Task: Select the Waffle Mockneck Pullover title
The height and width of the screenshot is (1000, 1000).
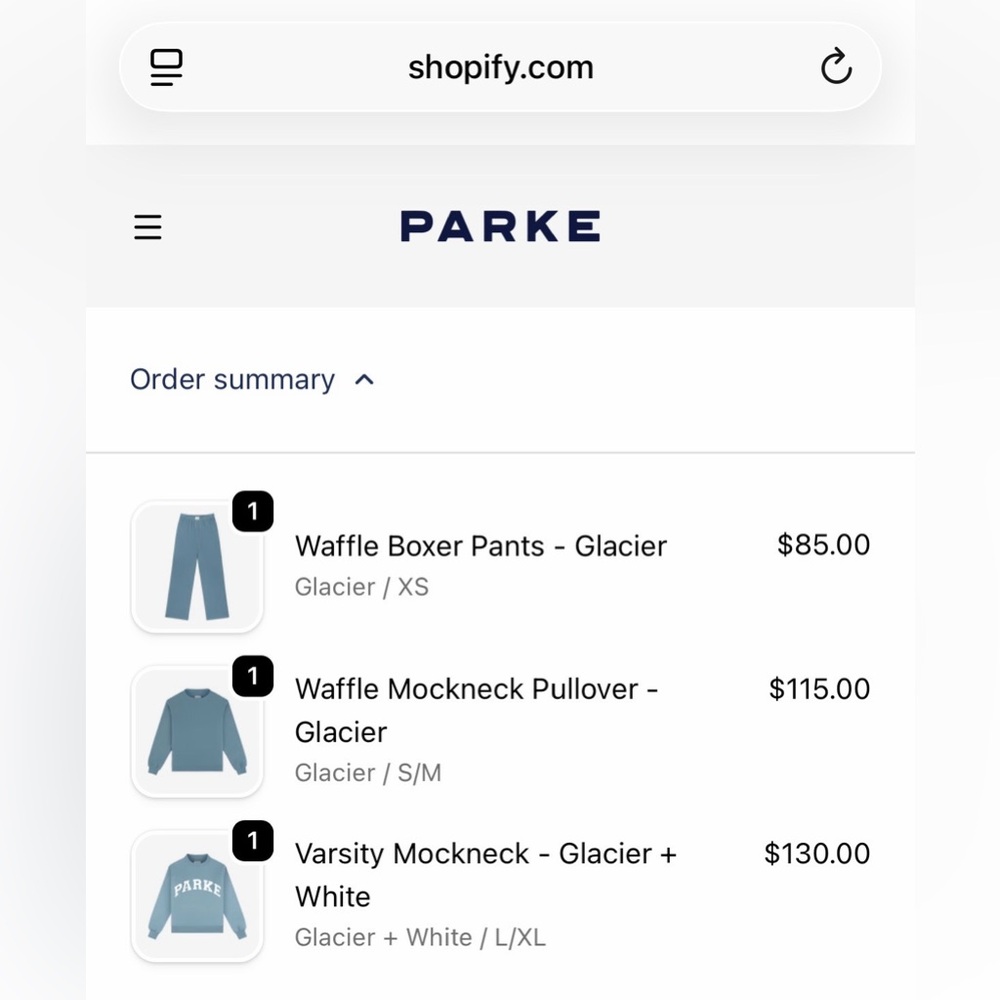Action: (x=476, y=710)
